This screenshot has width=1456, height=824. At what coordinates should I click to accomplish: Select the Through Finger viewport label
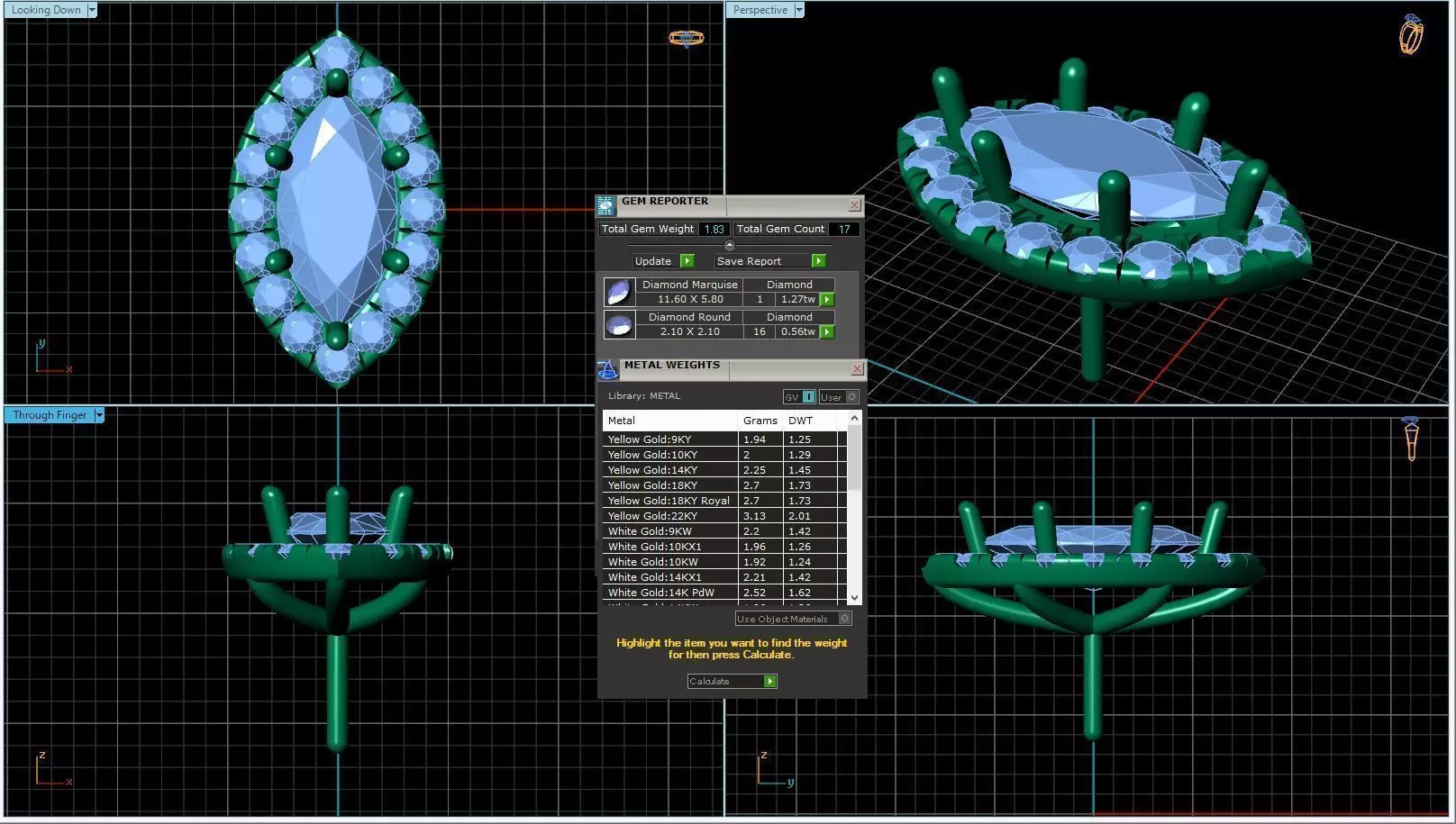click(x=50, y=415)
